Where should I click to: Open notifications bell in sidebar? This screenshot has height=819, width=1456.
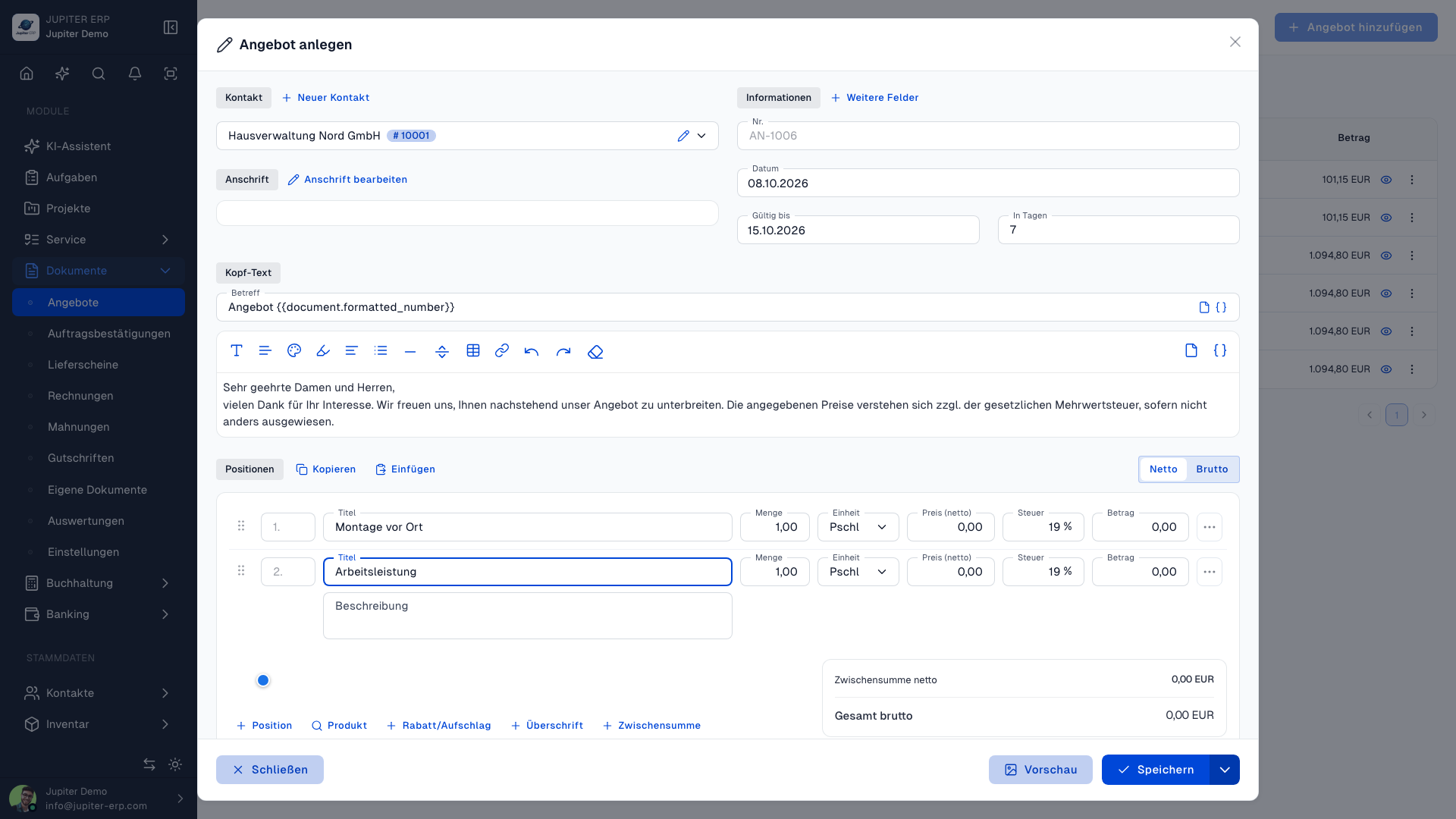pos(135,74)
